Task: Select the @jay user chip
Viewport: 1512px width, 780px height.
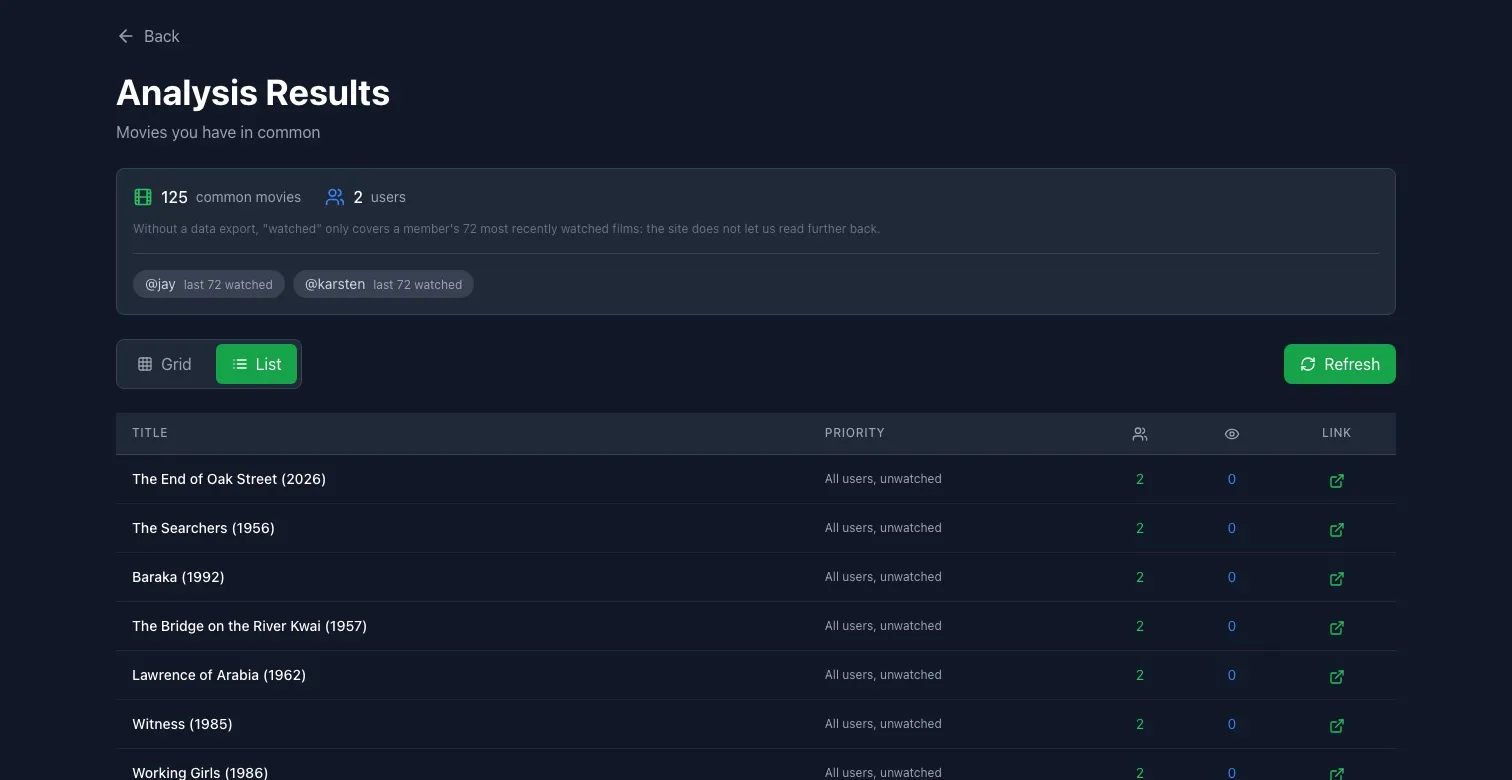Action: (209, 284)
